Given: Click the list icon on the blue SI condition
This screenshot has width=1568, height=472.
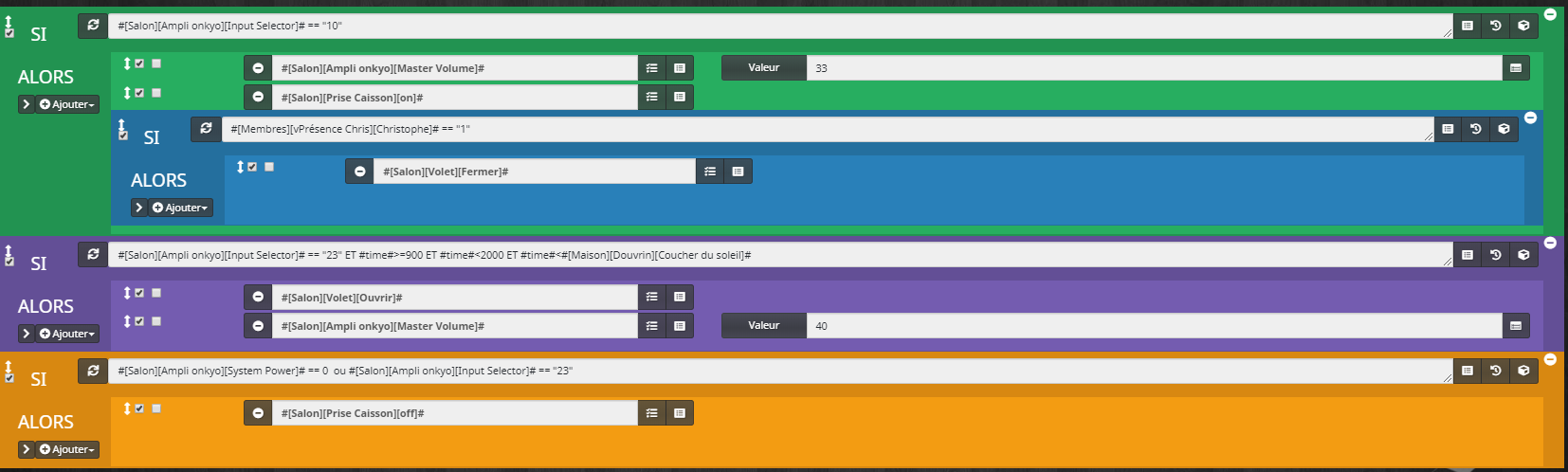Looking at the screenshot, I should (1448, 129).
